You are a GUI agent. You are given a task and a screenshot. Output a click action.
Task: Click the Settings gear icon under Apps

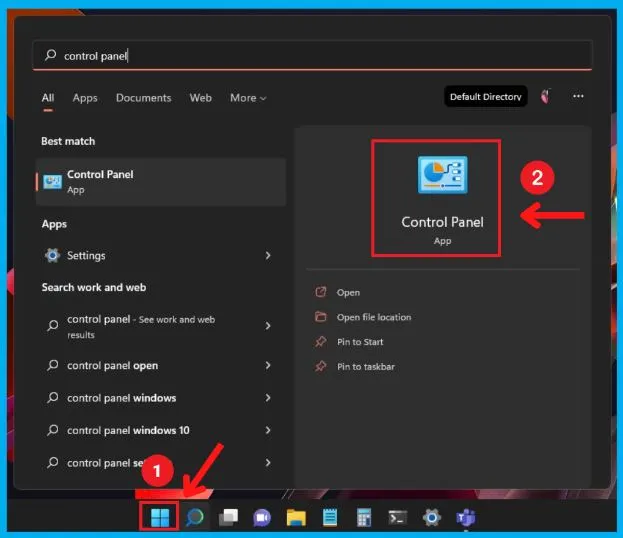click(x=52, y=255)
